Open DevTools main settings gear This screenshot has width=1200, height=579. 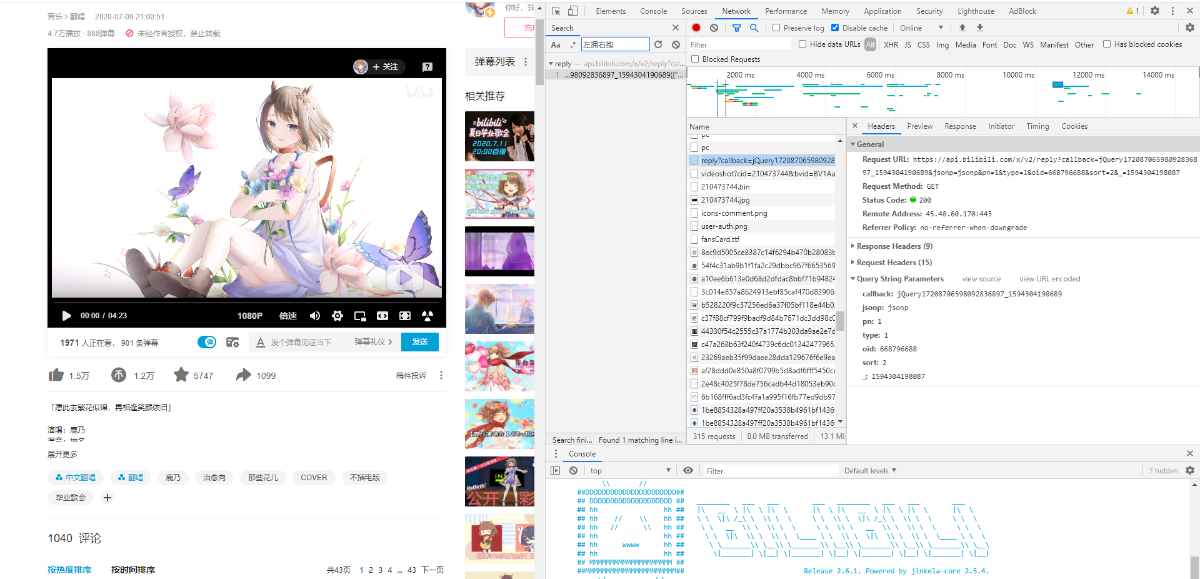[1155, 11]
